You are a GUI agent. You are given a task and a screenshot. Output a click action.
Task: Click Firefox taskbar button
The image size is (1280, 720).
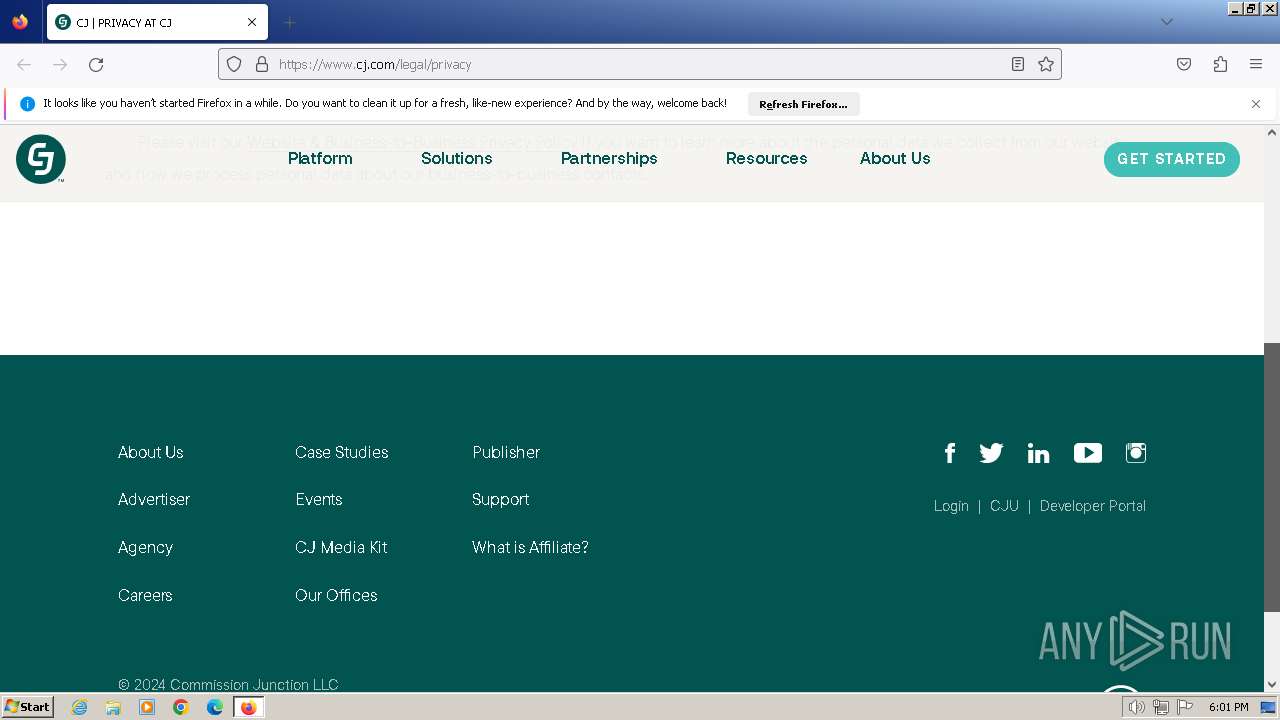pyautogui.click(x=249, y=707)
